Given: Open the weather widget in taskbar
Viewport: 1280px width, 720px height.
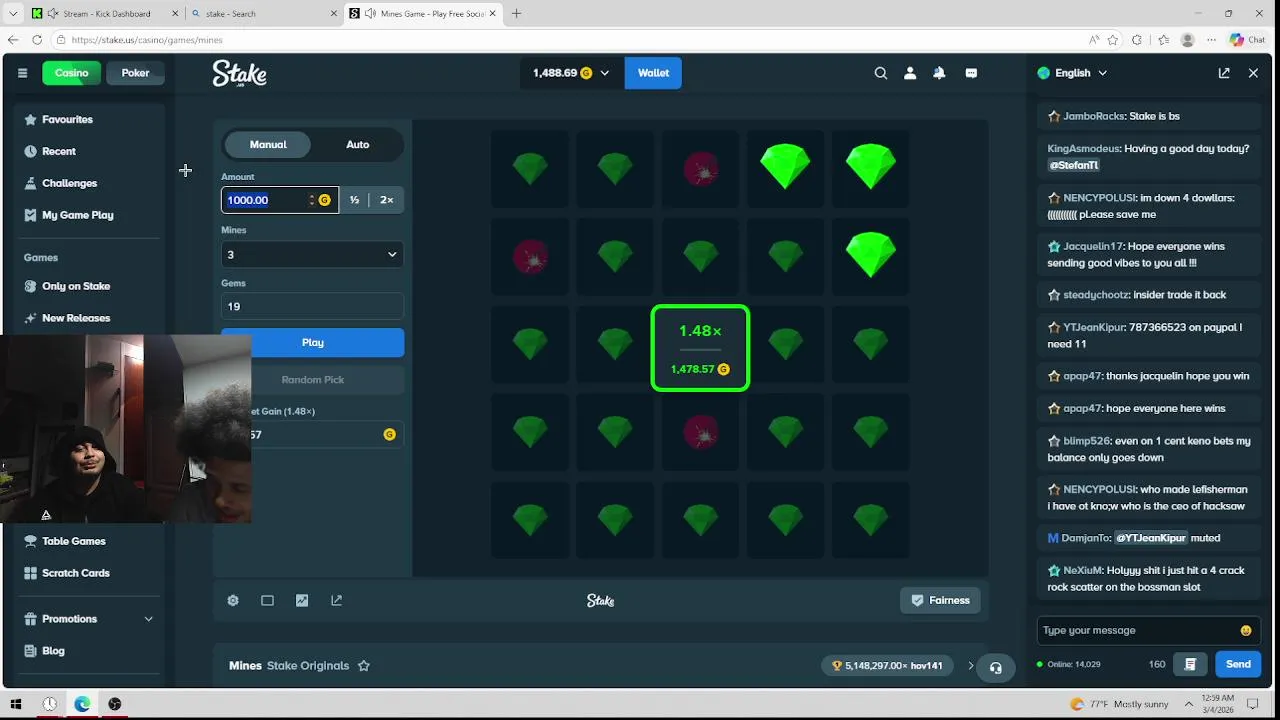Looking at the screenshot, I should coord(1120,704).
